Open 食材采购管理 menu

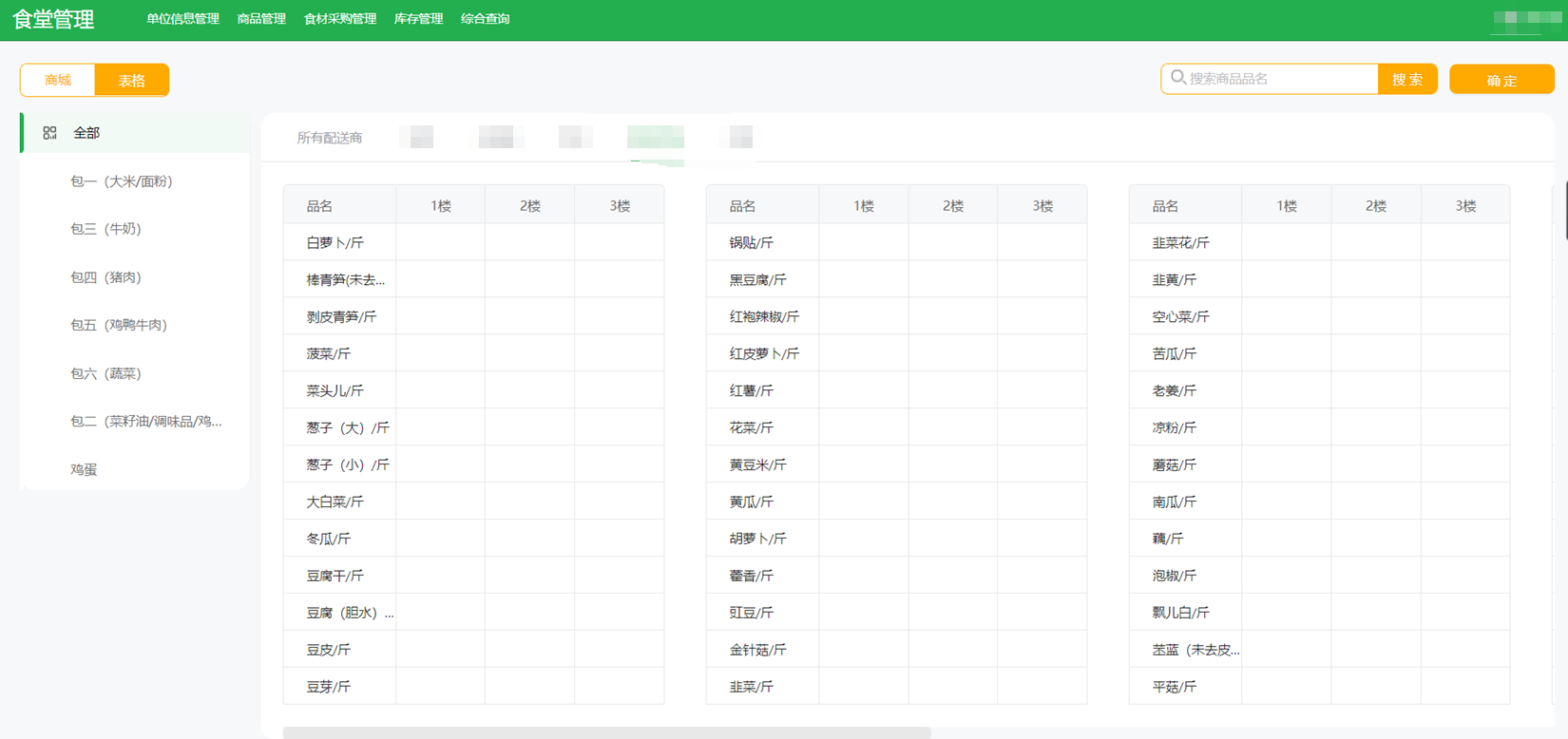(340, 19)
